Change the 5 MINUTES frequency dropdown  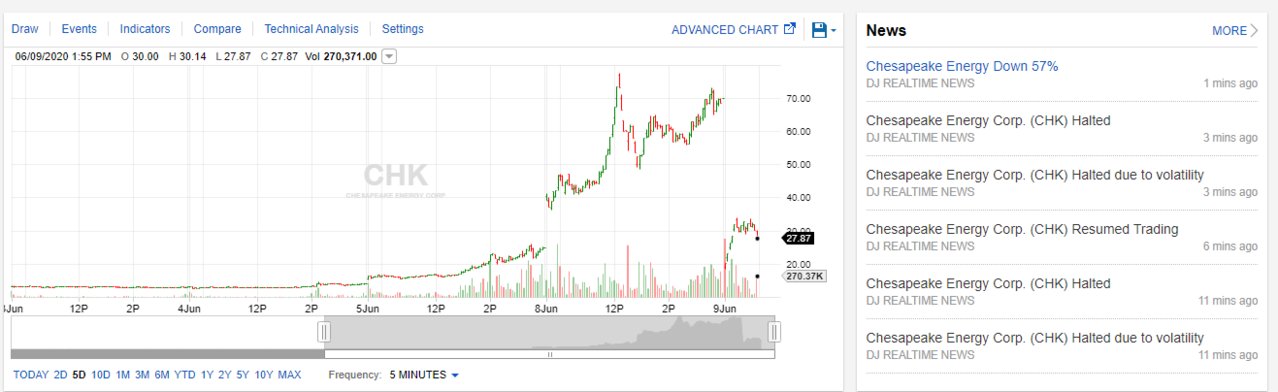[x=424, y=375]
